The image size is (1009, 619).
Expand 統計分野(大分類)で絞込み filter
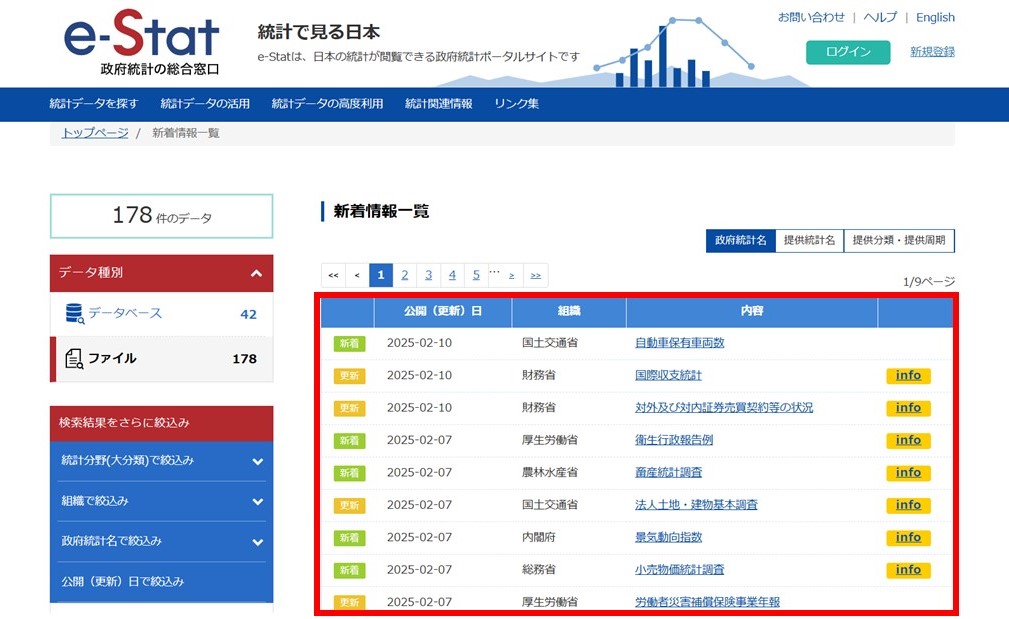pyautogui.click(x=257, y=461)
